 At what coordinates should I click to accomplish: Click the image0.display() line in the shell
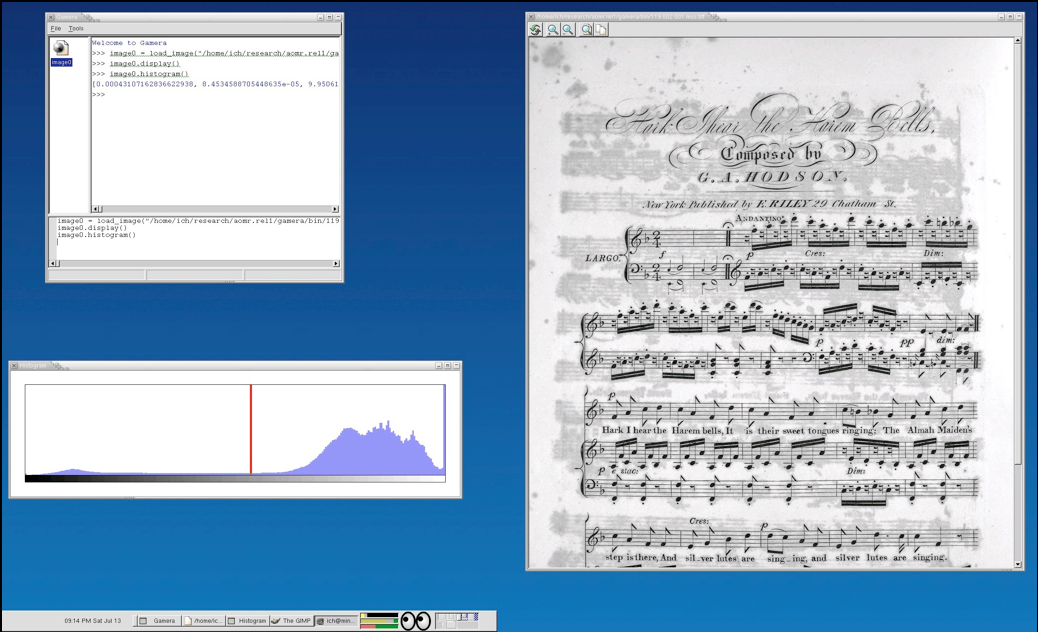[x=144, y=64]
